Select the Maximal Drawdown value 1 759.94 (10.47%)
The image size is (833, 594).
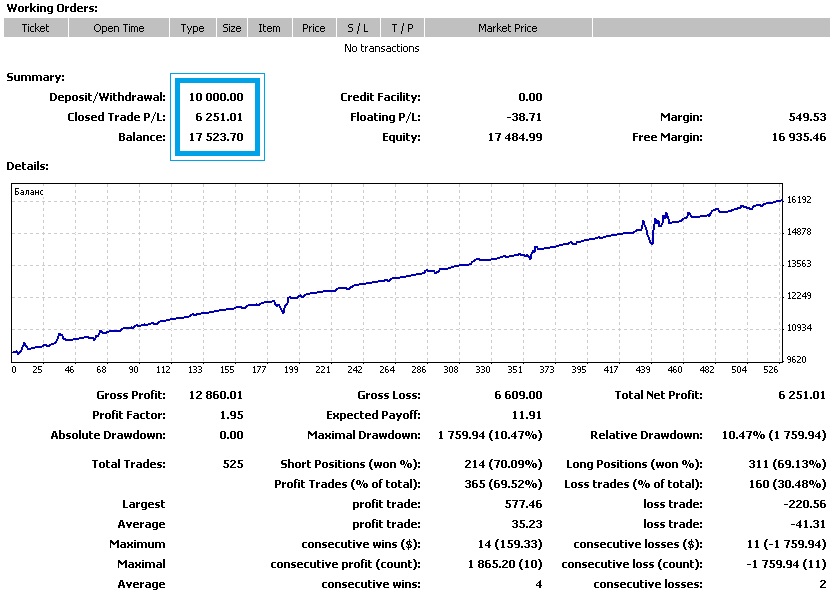click(490, 435)
